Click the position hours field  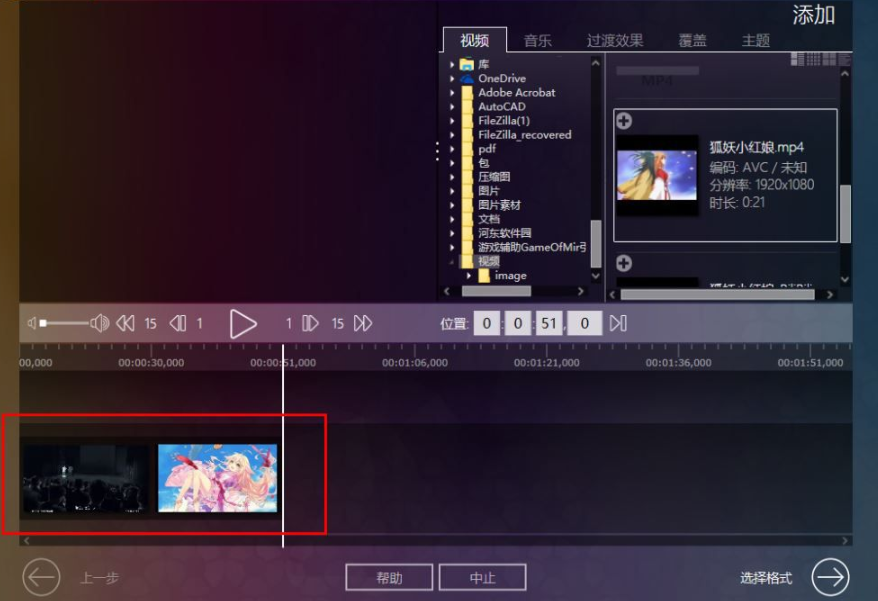(x=487, y=323)
